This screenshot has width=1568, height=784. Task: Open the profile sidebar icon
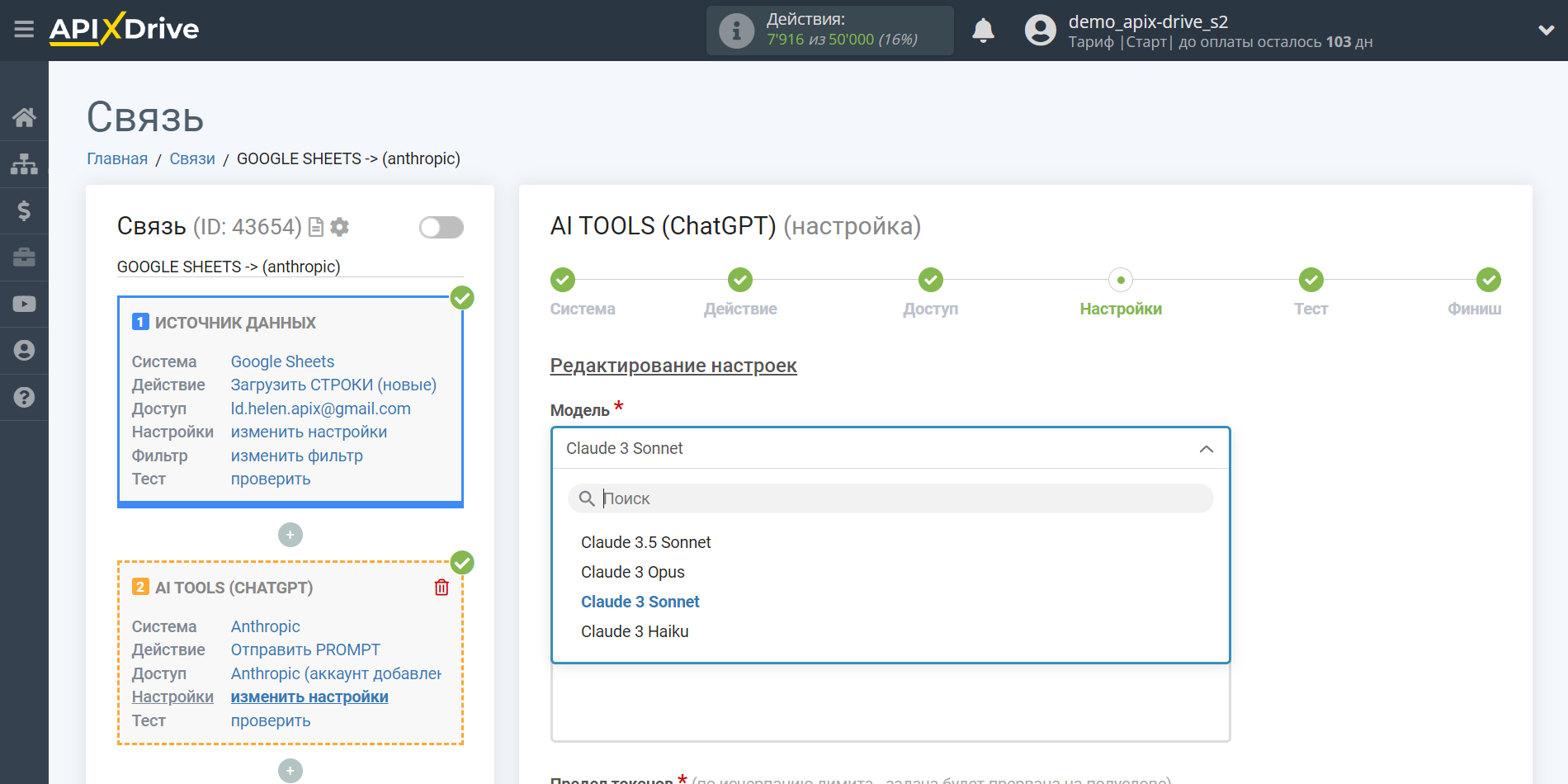click(x=24, y=351)
